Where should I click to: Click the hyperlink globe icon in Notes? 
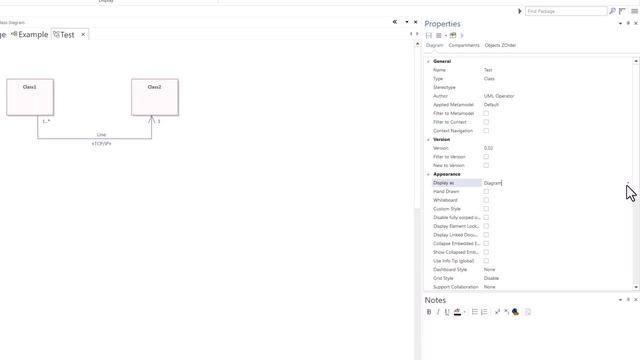(x=516, y=312)
